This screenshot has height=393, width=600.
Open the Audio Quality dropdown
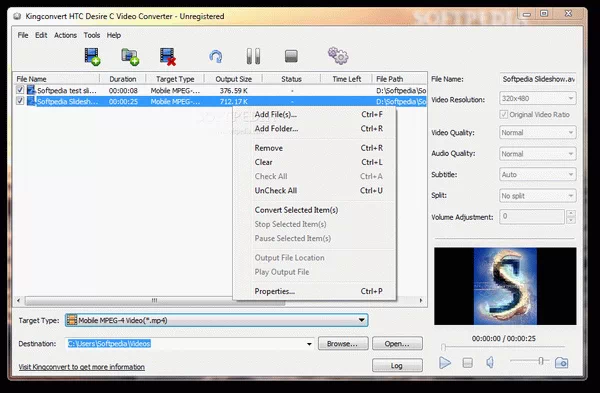pos(537,154)
